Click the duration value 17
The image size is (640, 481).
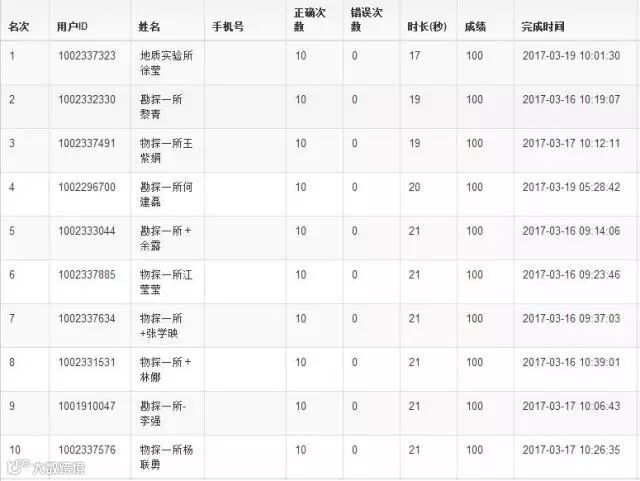(415, 56)
